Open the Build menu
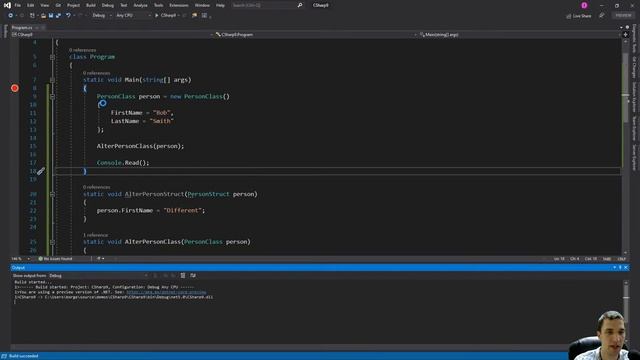The image size is (640, 360). pyautogui.click(x=91, y=5)
